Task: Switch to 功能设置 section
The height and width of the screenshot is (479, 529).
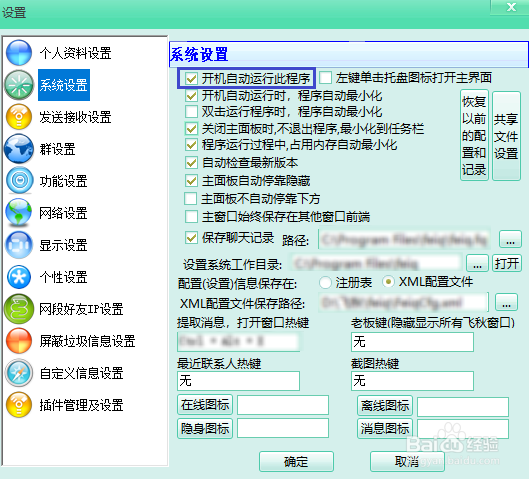Action: tap(63, 181)
